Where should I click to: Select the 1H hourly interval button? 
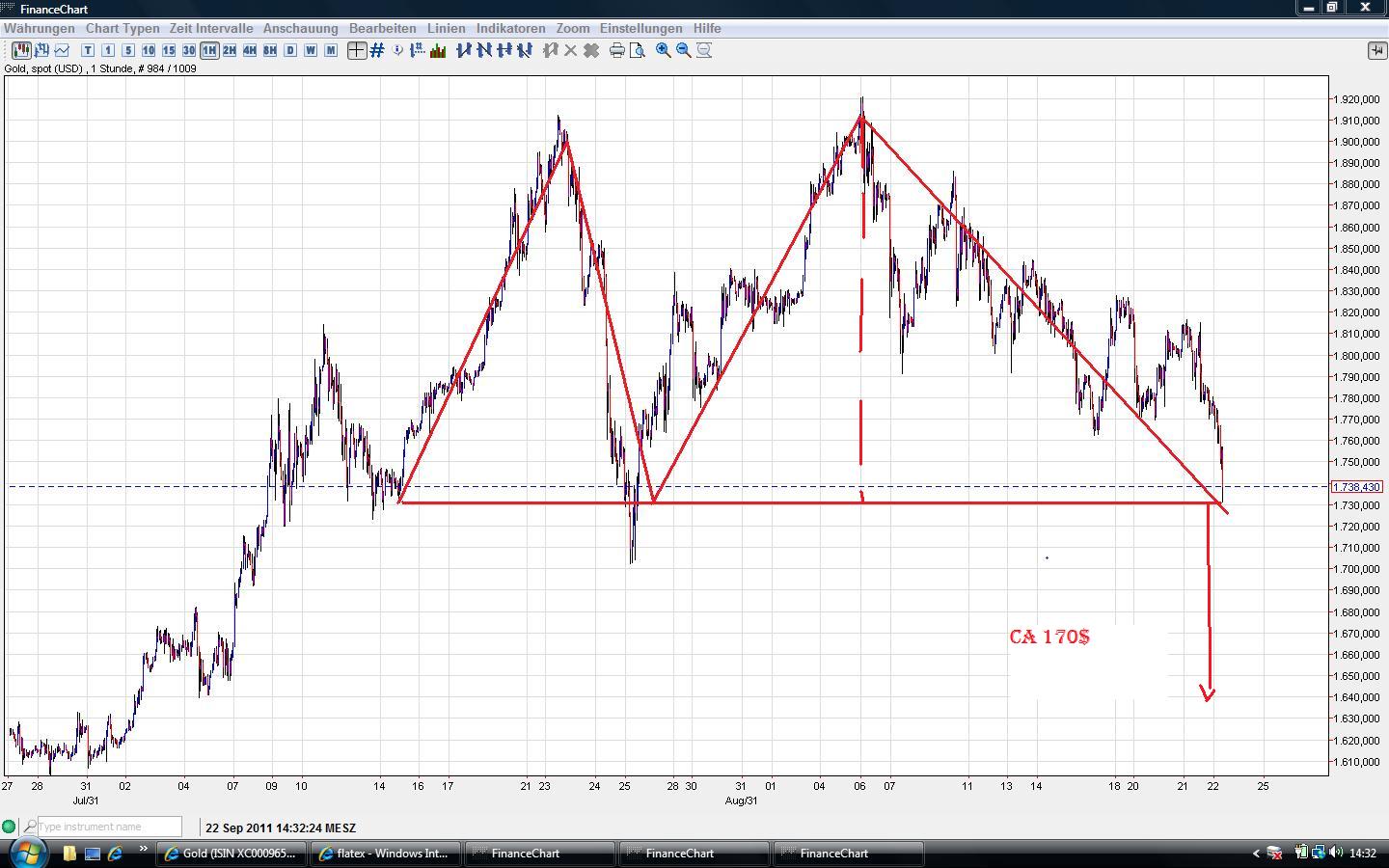coord(209,50)
